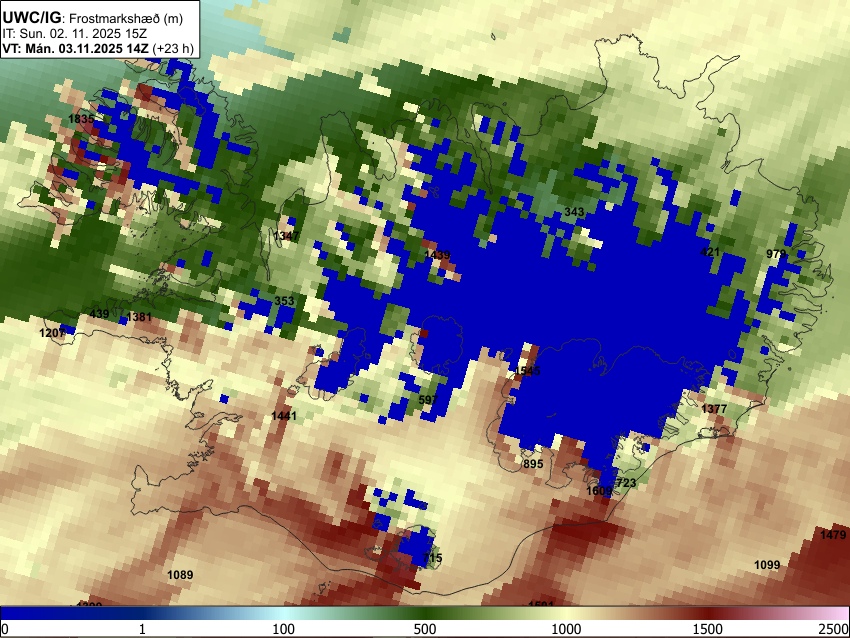
Task: Click the 'VT: Mán. 03.11.2025 14Z' line
Action: [x=75, y=48]
